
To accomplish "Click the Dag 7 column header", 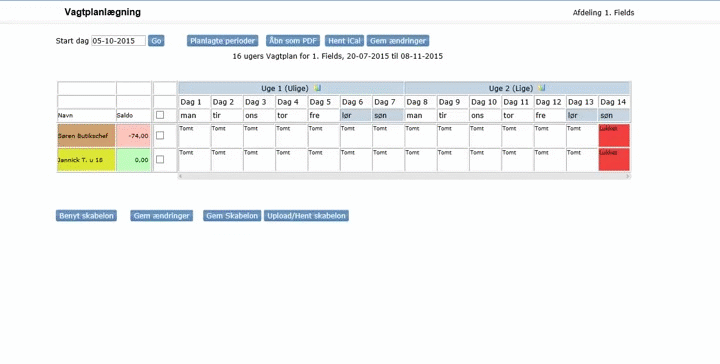I will [x=388, y=102].
